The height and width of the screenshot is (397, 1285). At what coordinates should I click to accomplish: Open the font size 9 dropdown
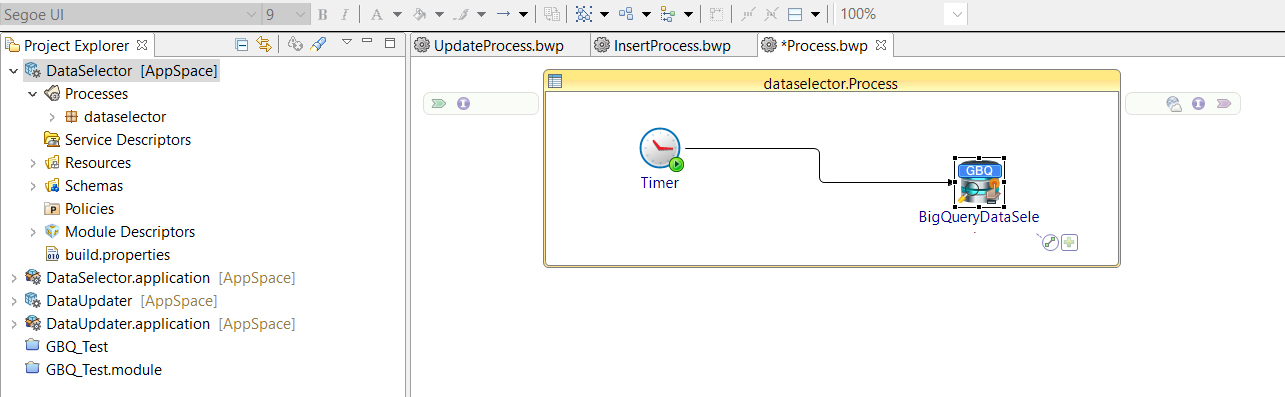point(300,15)
